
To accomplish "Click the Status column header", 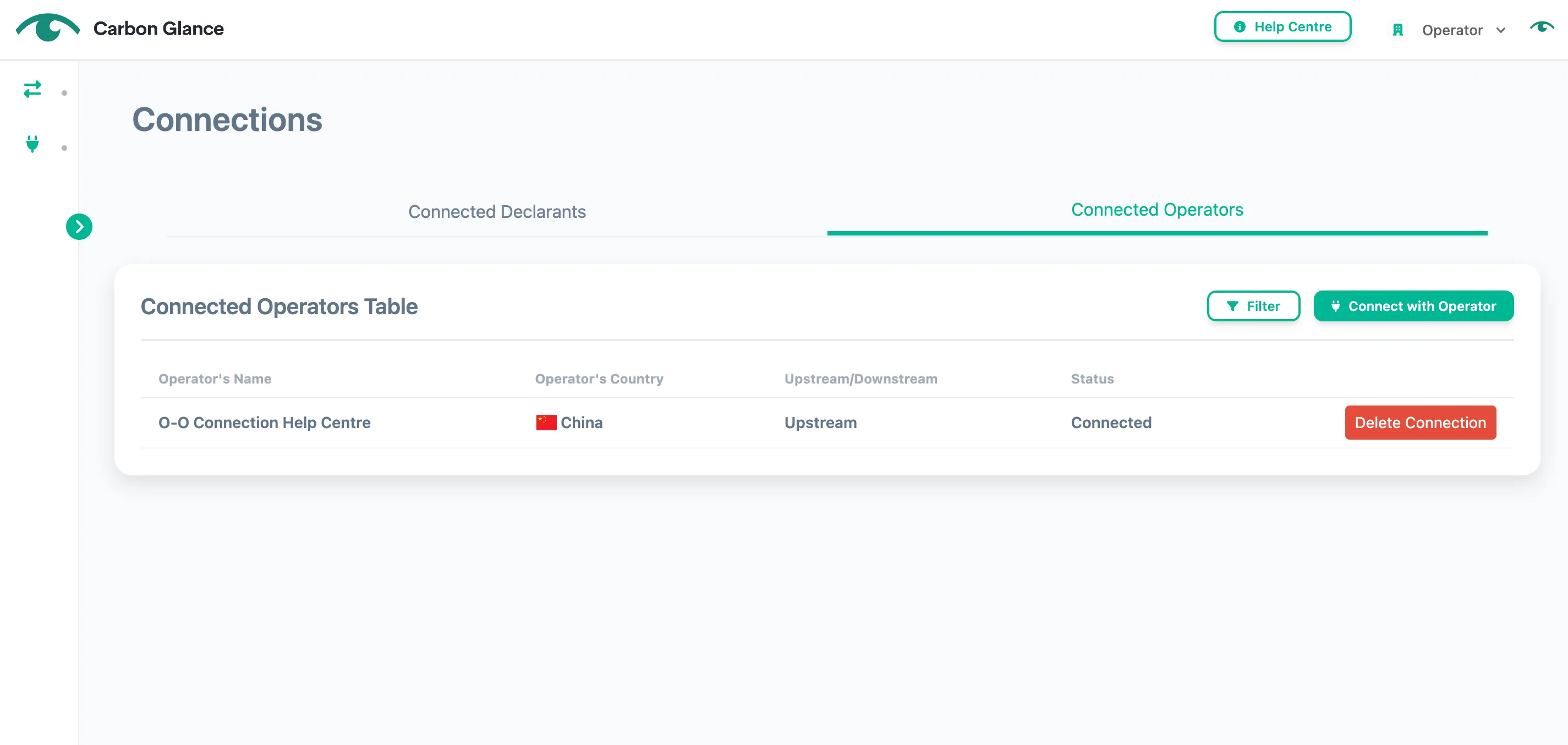I will (1092, 379).
